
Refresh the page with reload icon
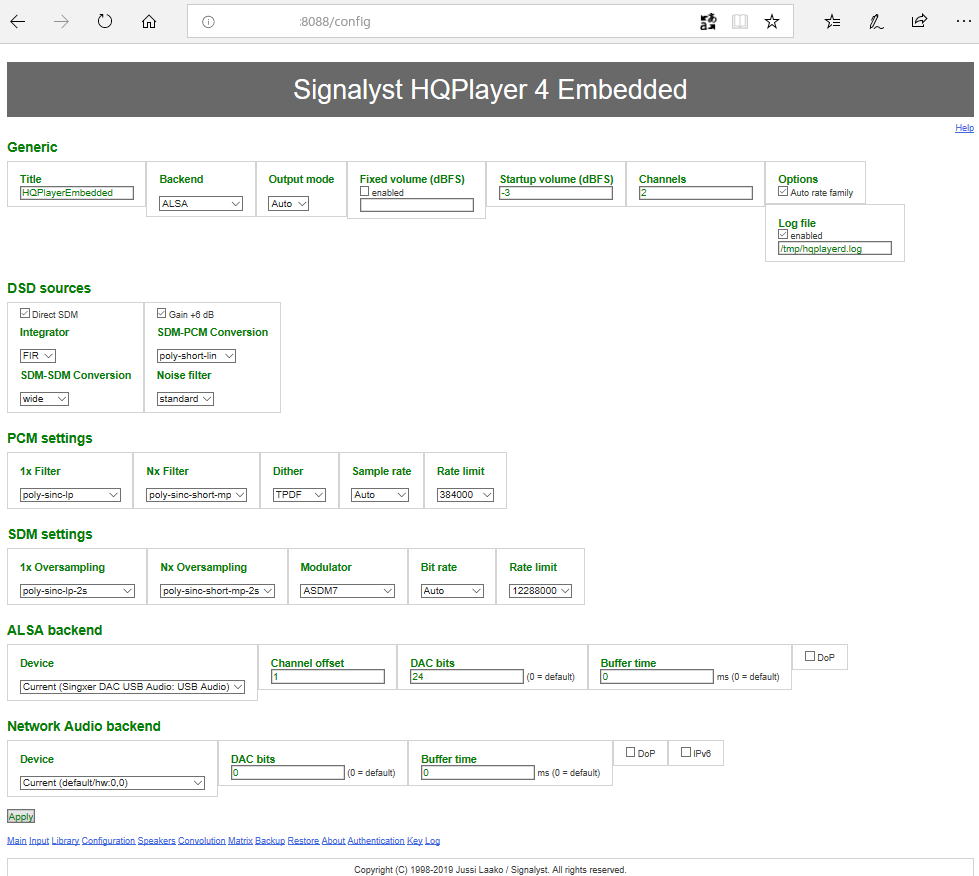click(105, 21)
